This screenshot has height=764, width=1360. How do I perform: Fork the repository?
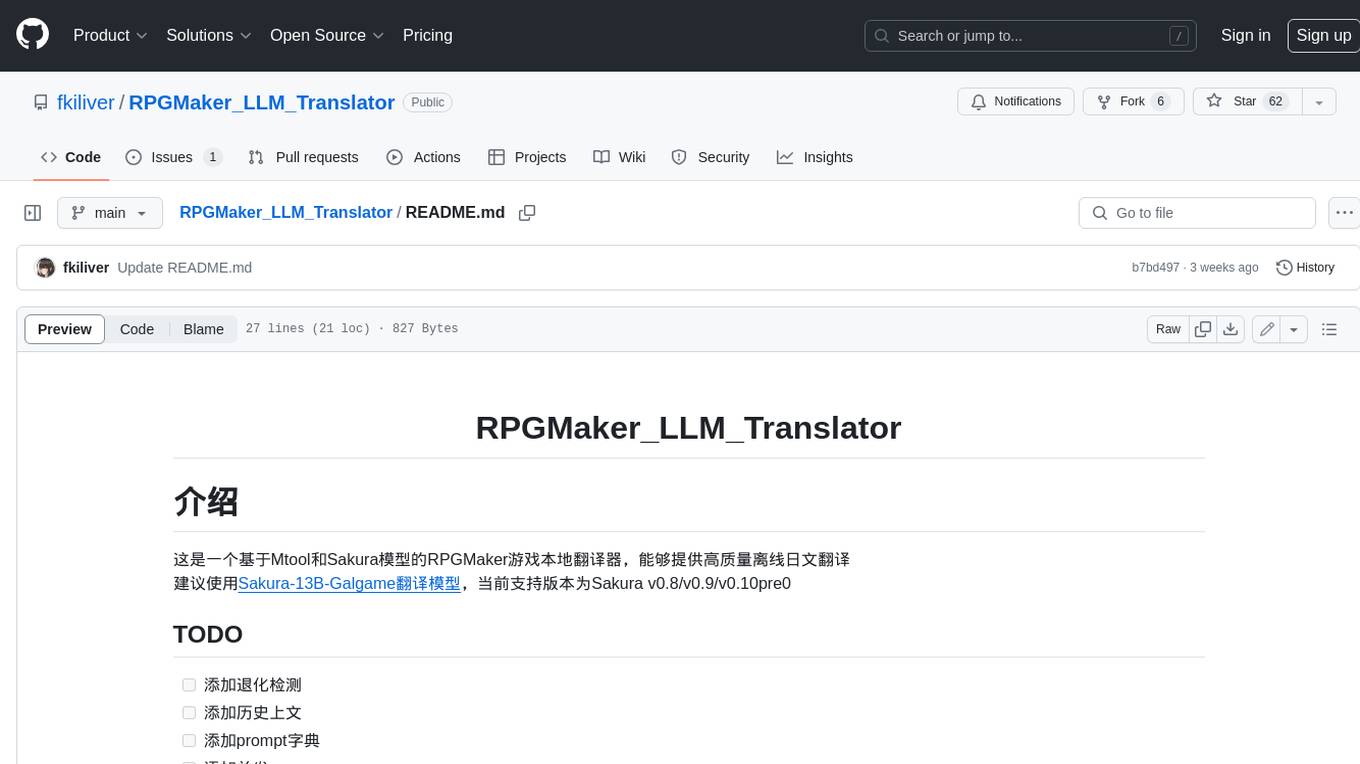(1133, 102)
